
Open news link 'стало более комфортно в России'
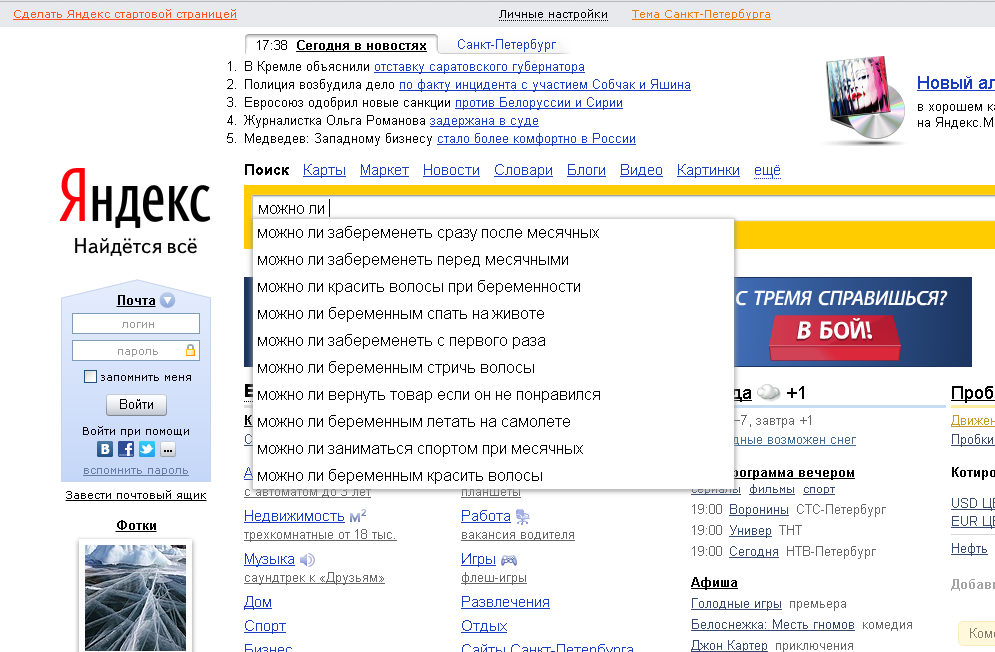pos(536,138)
